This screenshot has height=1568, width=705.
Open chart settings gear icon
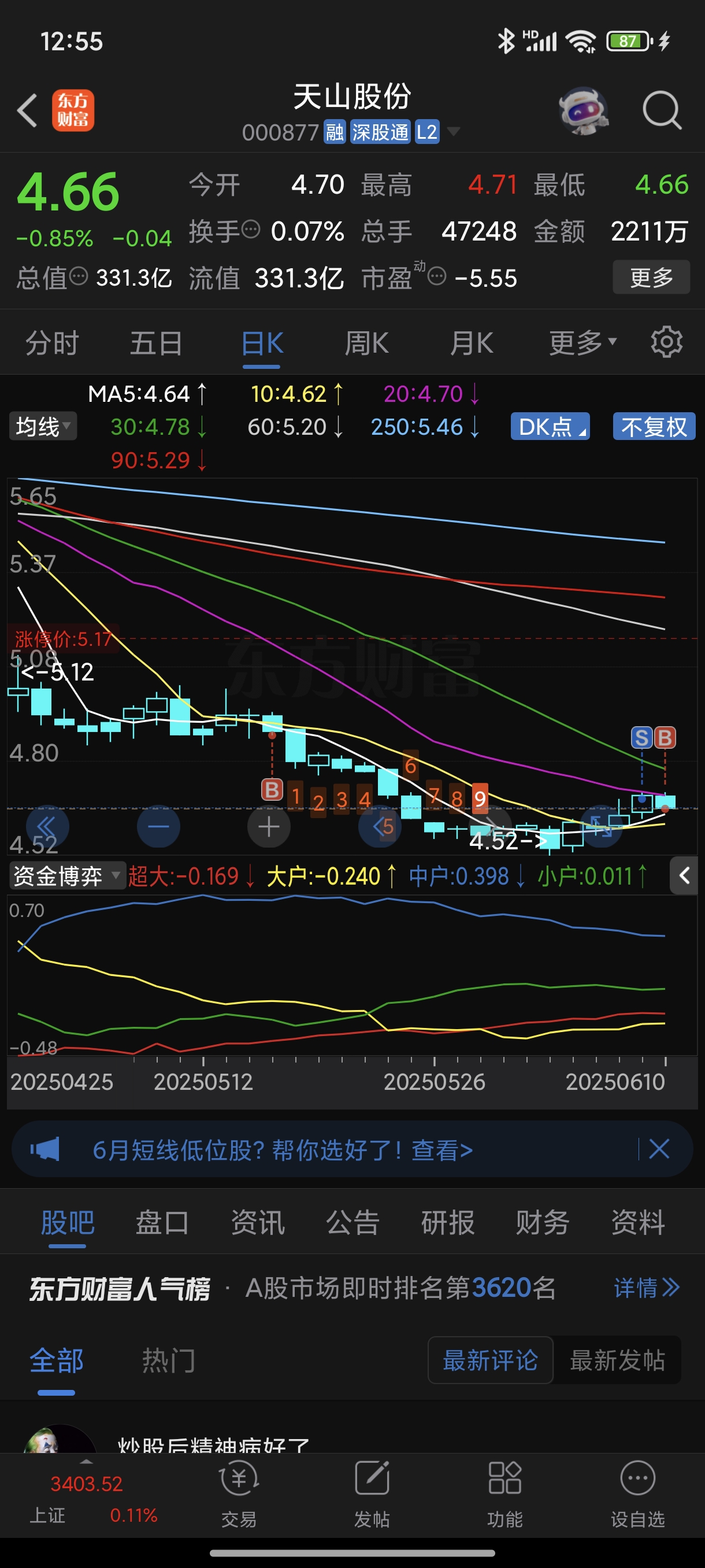coord(667,342)
